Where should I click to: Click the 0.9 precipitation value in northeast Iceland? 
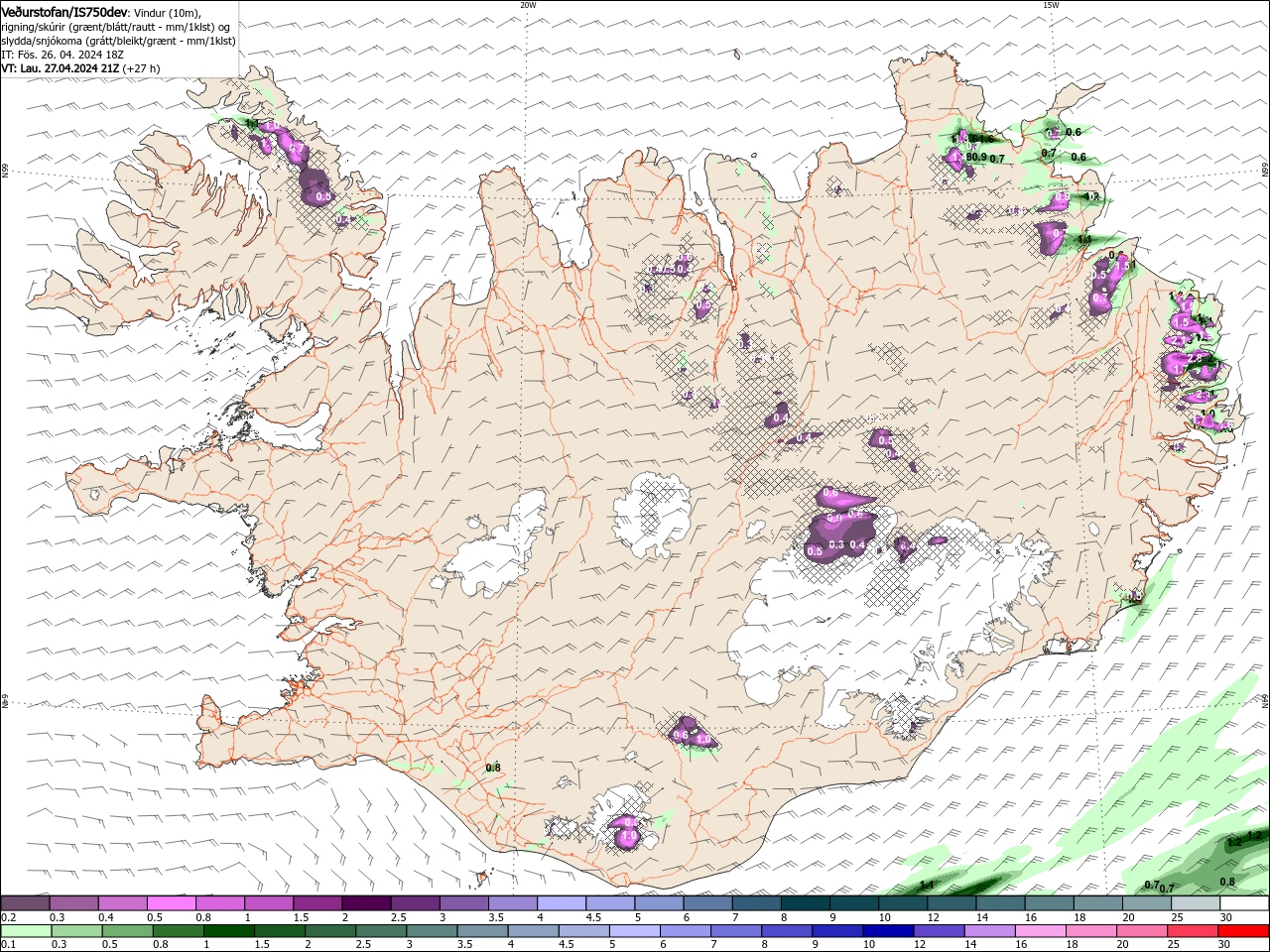pos(979,157)
